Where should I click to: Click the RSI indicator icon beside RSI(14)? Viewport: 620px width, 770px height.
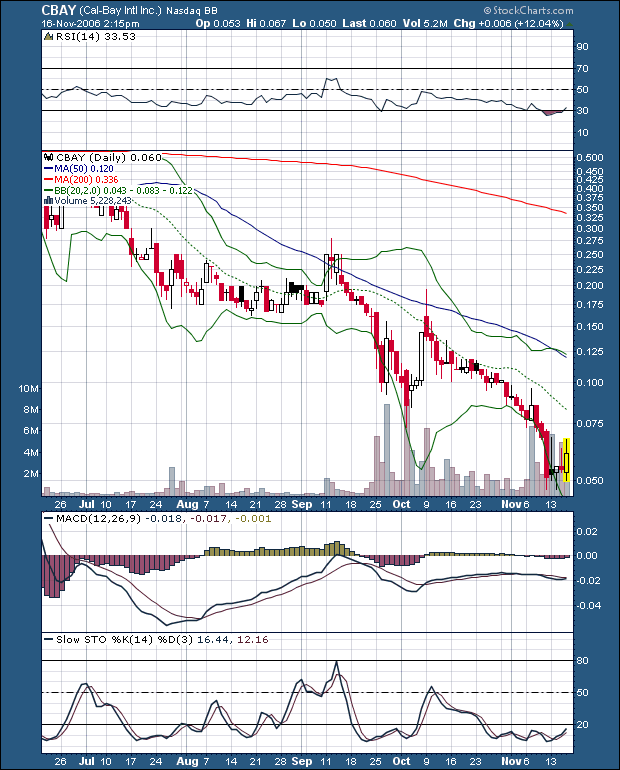point(49,36)
